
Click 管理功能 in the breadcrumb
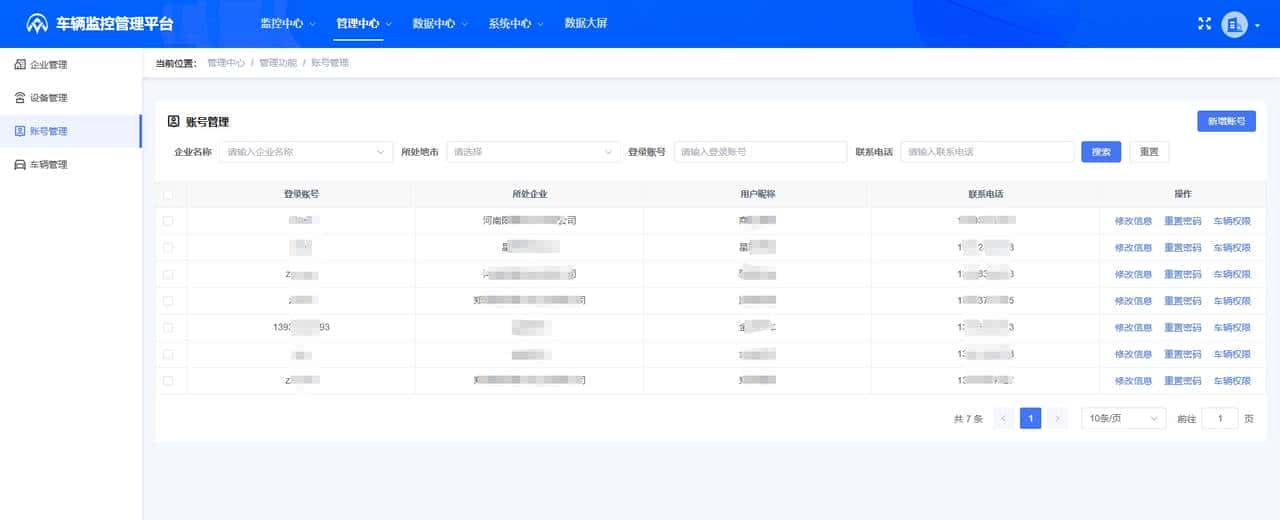pyautogui.click(x=277, y=63)
